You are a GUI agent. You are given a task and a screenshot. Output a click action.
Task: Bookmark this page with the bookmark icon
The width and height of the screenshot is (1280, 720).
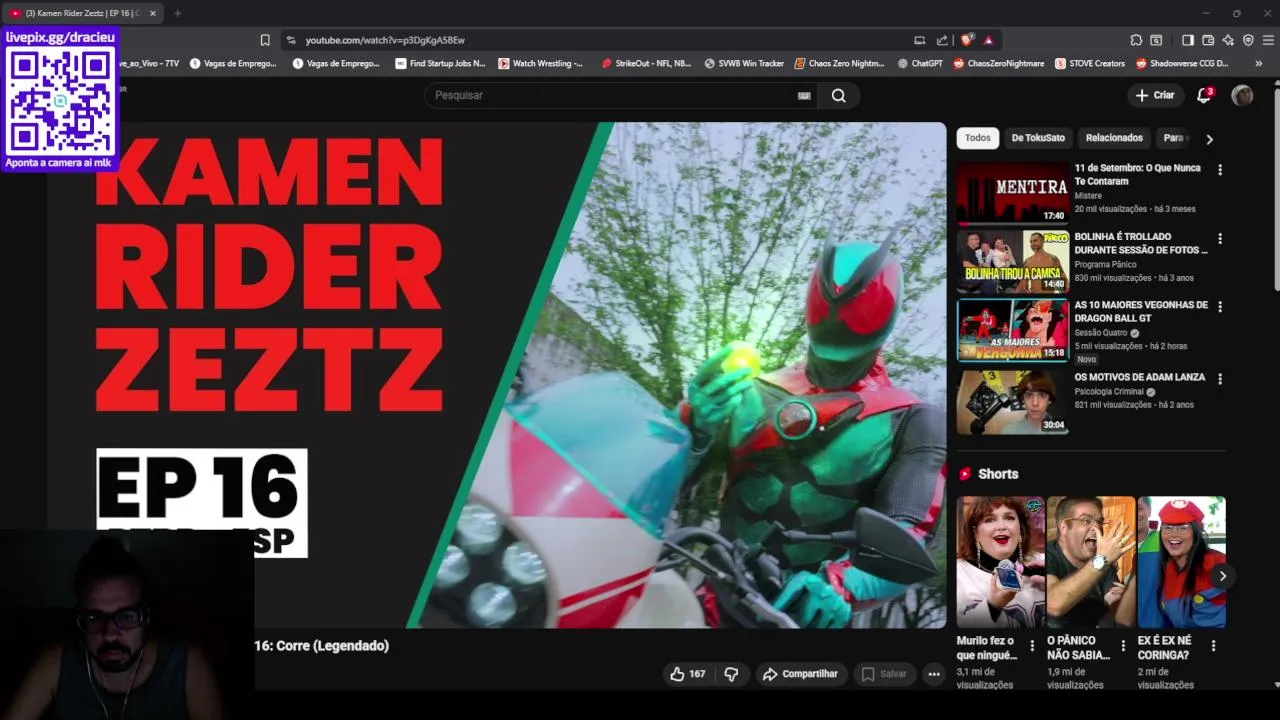(265, 40)
